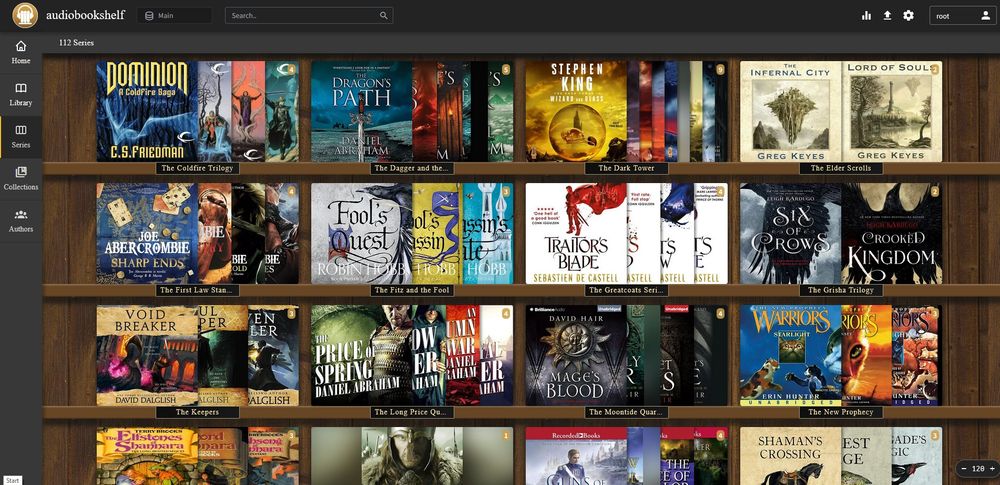Screen dimensions: 1000x485
Task: Open the Main library dropdown
Action: [x=175, y=16]
